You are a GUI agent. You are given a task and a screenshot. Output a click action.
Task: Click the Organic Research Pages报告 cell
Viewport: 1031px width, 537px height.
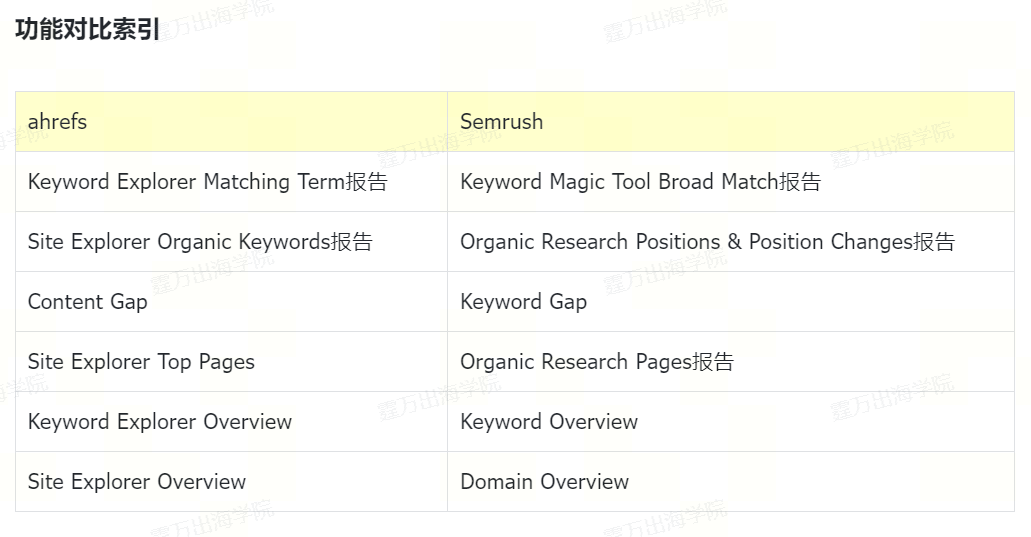tap(596, 362)
